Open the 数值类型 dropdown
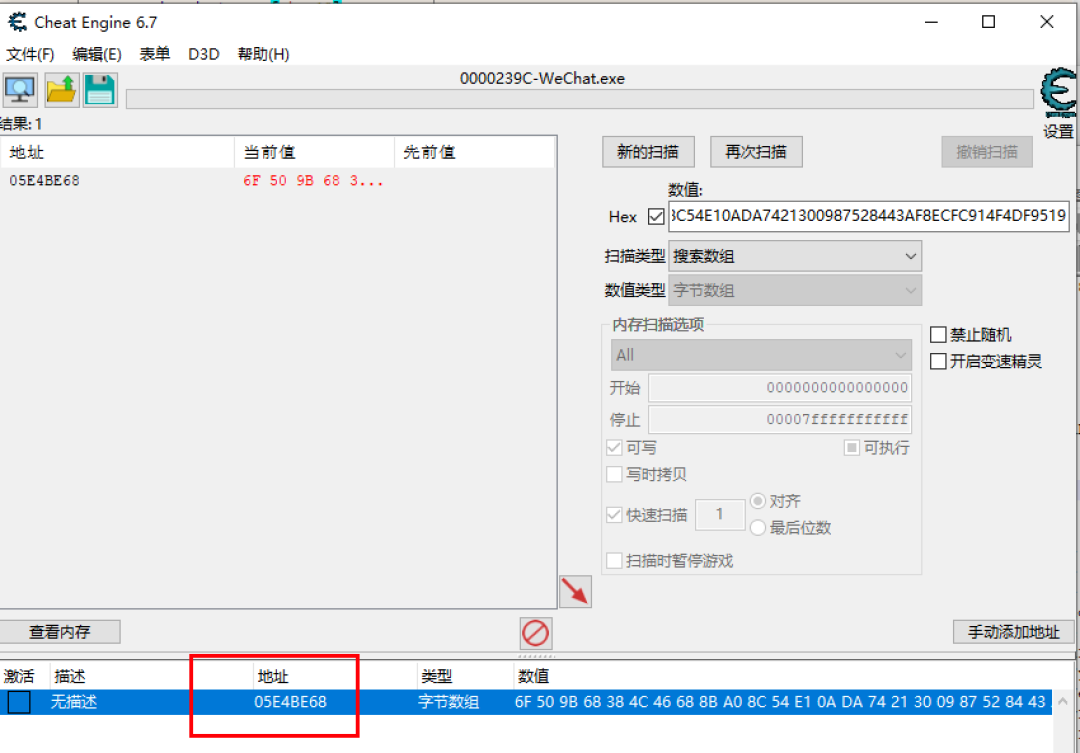 [x=795, y=291]
